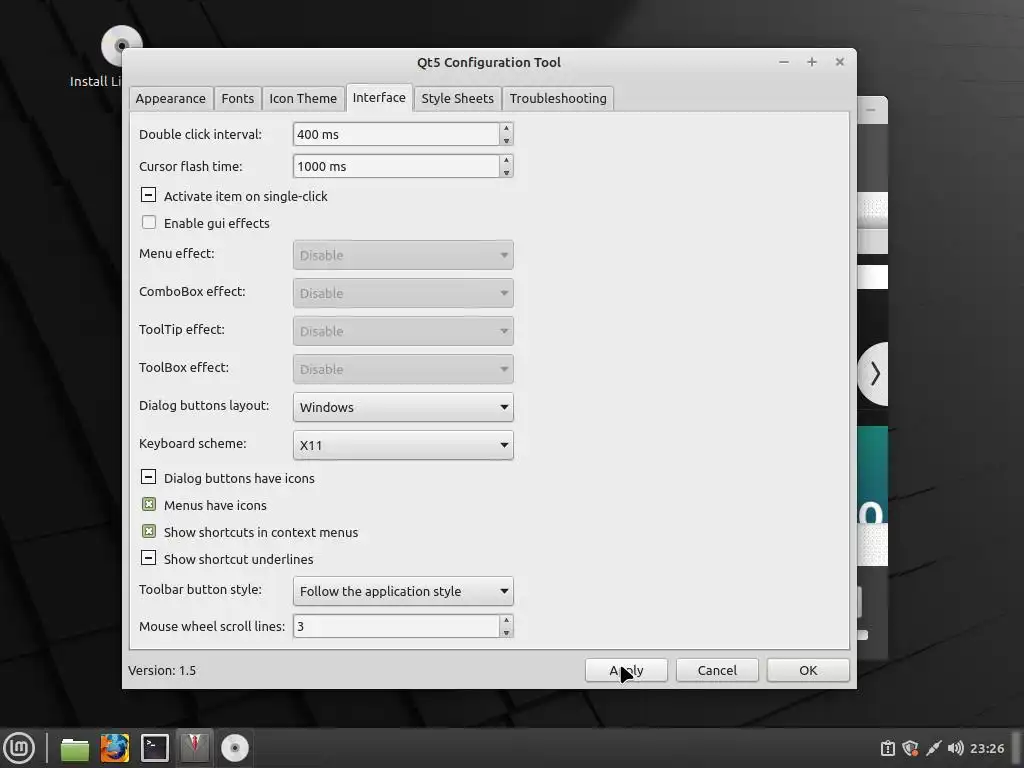Screen dimensions: 1024x768
Task: Select the Interface tab
Action: point(379,97)
